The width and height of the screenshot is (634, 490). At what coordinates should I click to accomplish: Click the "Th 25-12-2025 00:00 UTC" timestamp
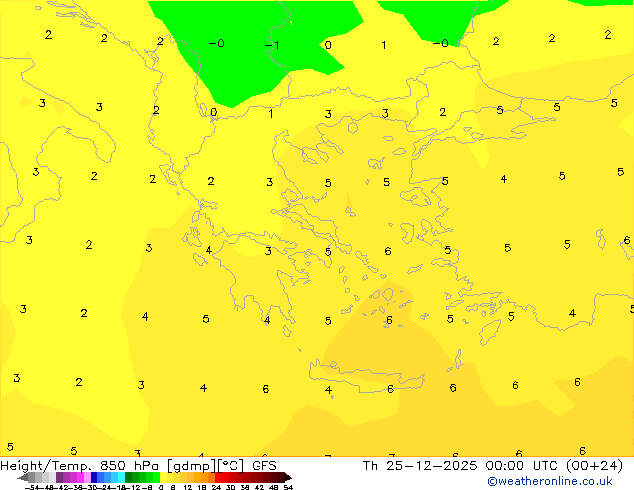coord(461,466)
